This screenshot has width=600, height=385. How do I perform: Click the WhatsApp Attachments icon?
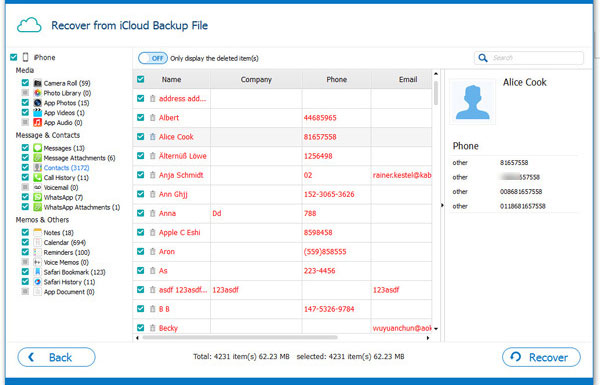[38, 207]
